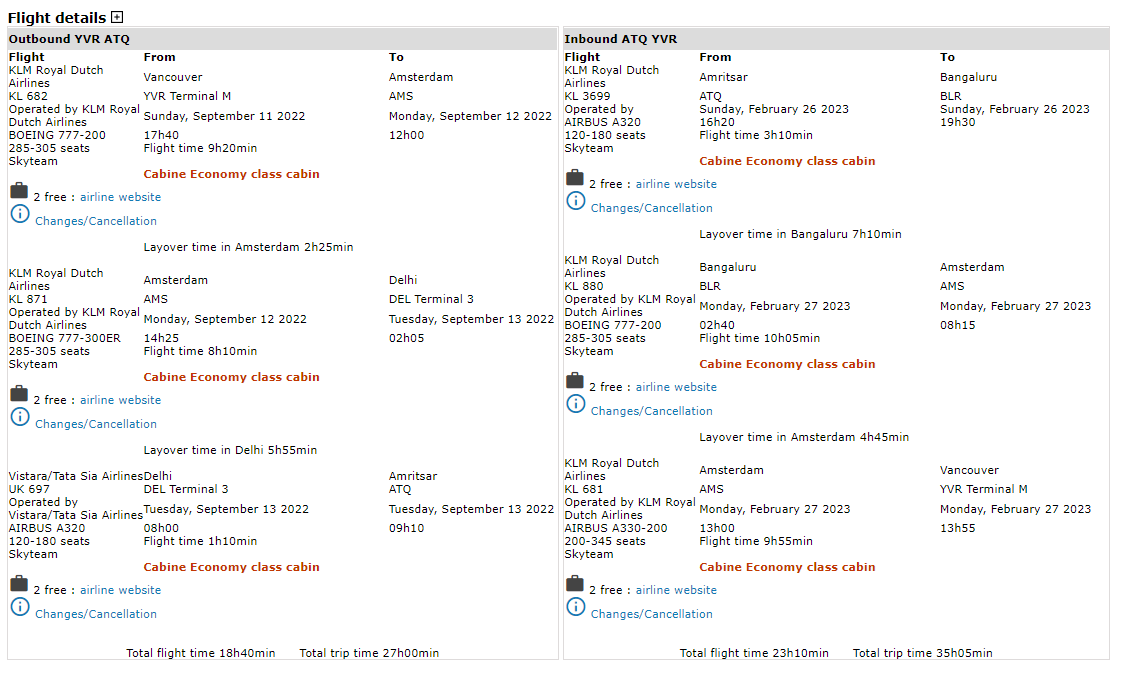The width and height of the screenshot is (1135, 676).
Task: Click baggage icon for KL 880 flight
Action: click(575, 381)
